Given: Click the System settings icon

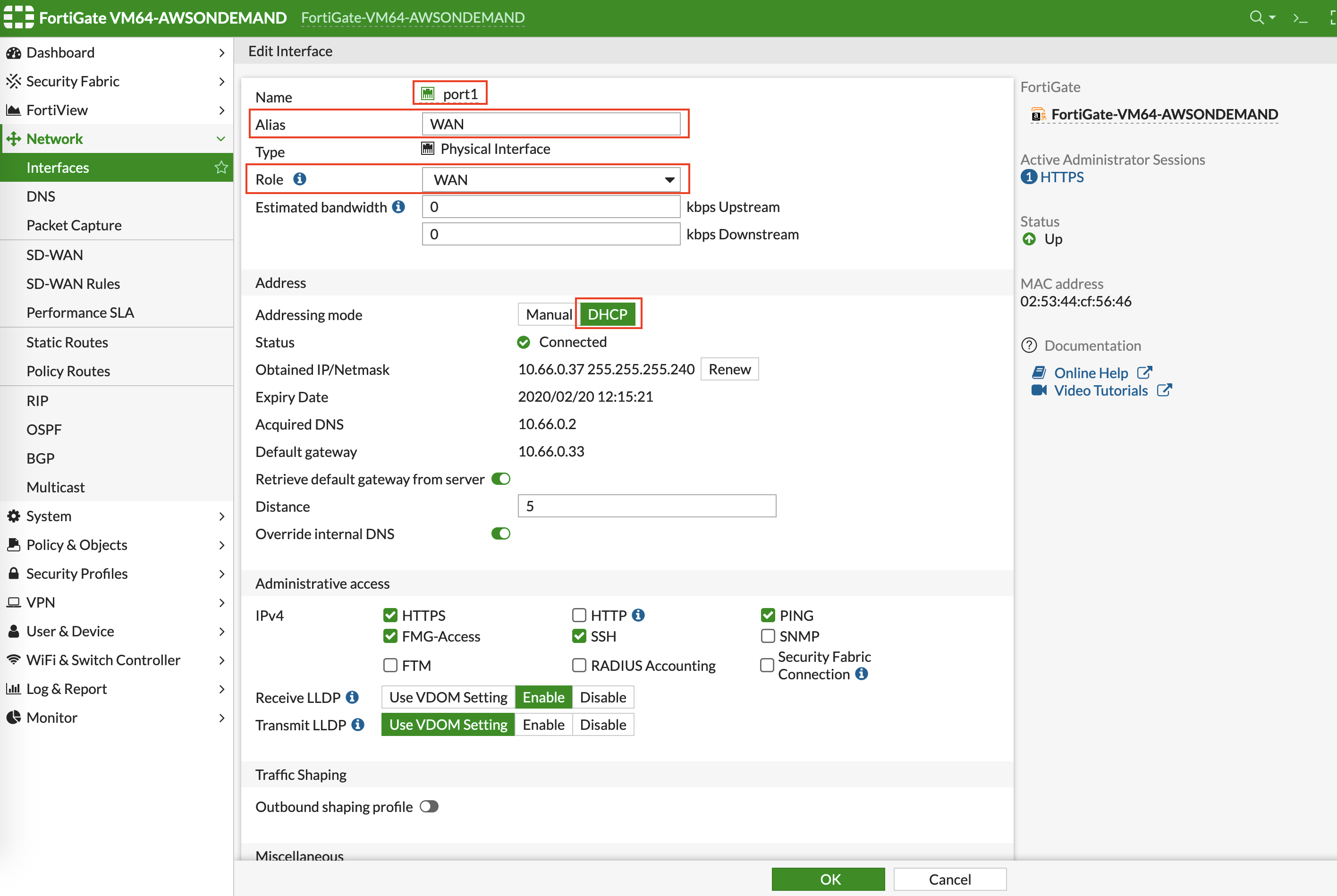Looking at the screenshot, I should 15,516.
